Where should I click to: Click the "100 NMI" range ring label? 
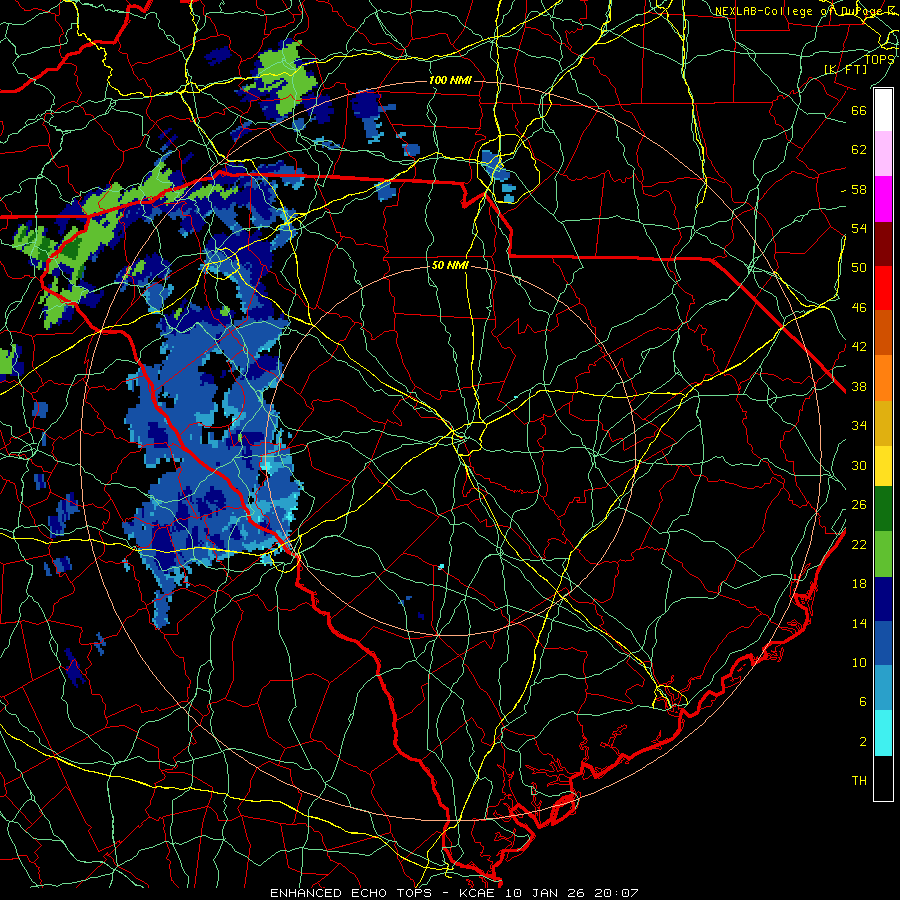click(x=450, y=80)
